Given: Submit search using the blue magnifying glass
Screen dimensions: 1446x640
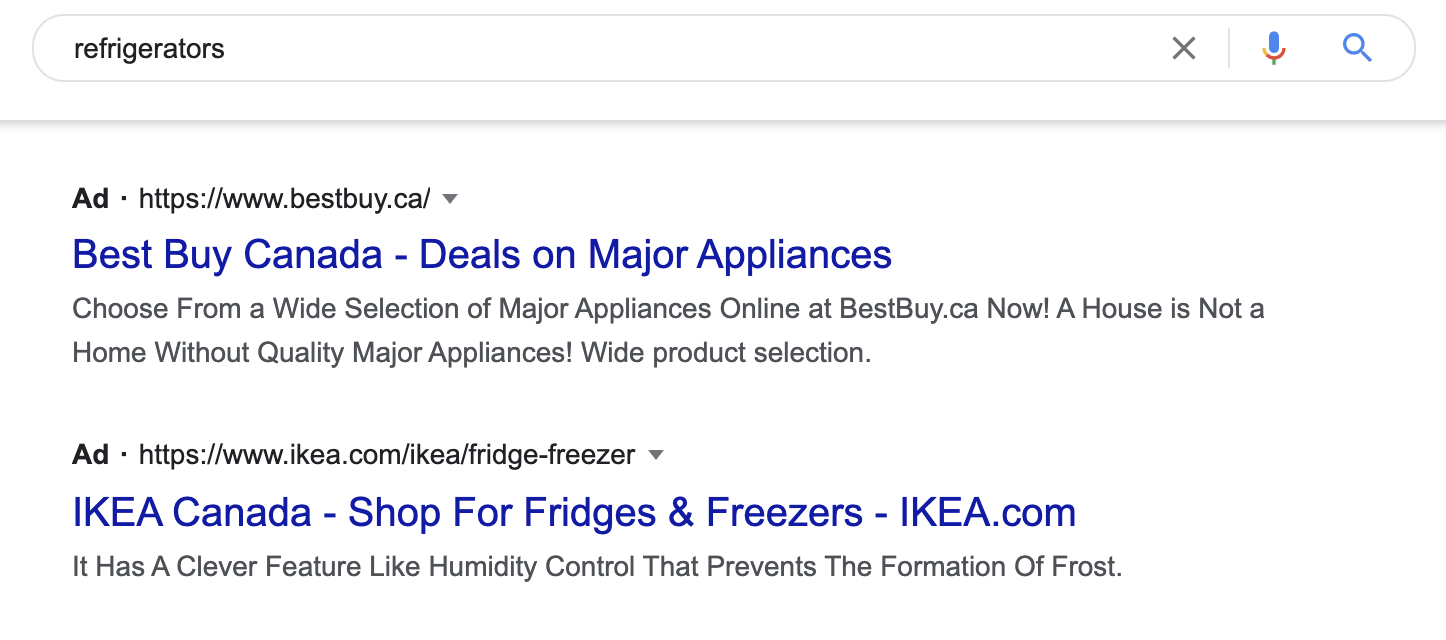Looking at the screenshot, I should [1356, 48].
